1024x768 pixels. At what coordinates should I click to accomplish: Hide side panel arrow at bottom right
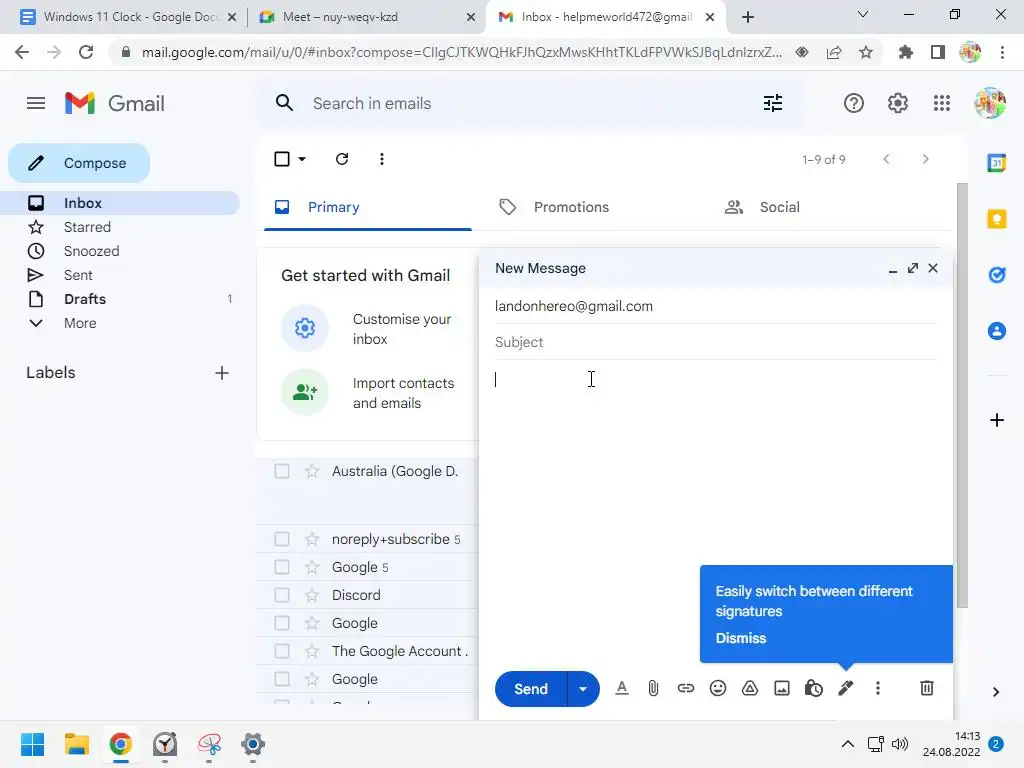(996, 692)
